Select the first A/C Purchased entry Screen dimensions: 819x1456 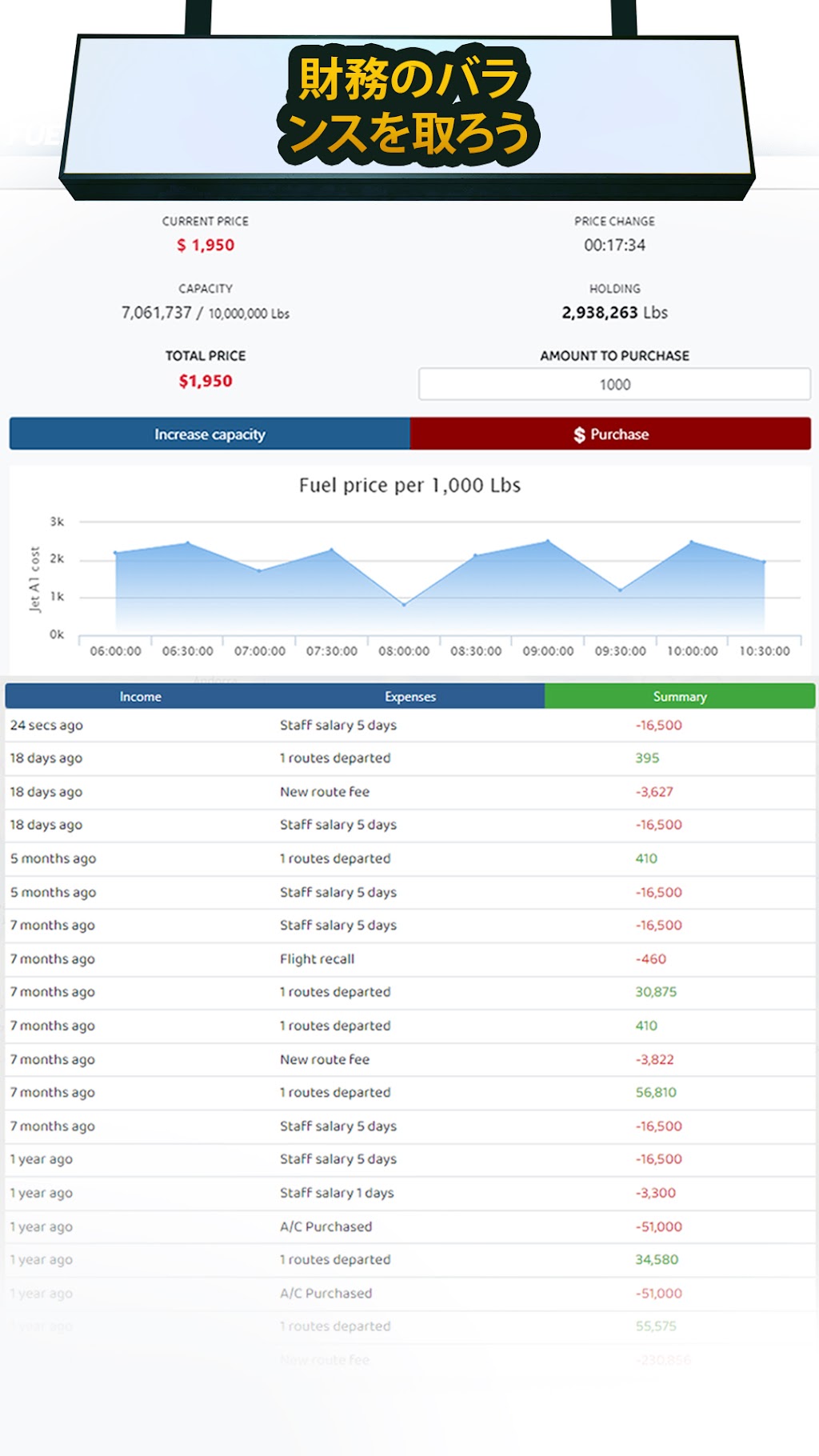[409, 1226]
